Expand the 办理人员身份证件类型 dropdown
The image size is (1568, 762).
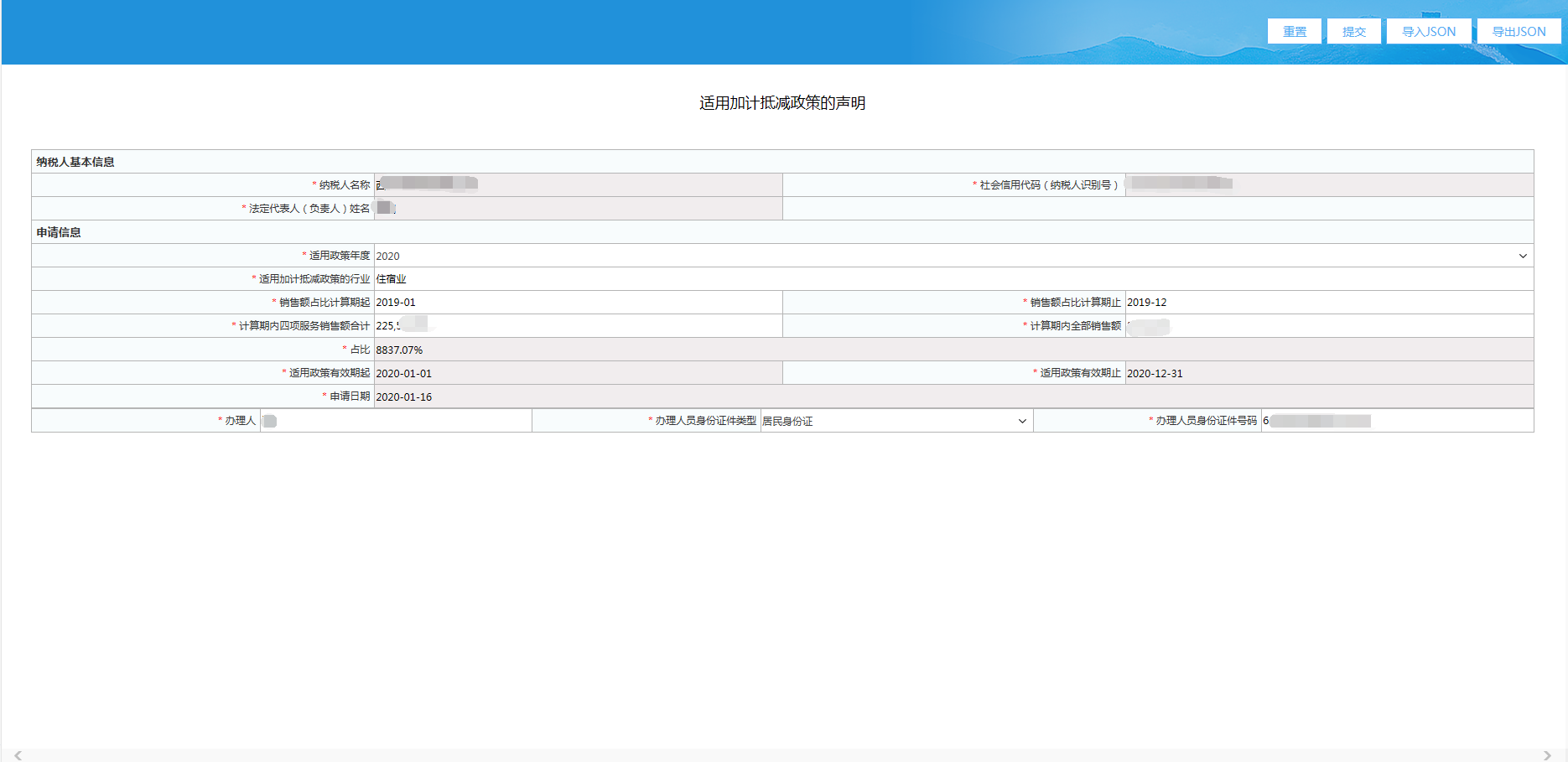(895, 421)
